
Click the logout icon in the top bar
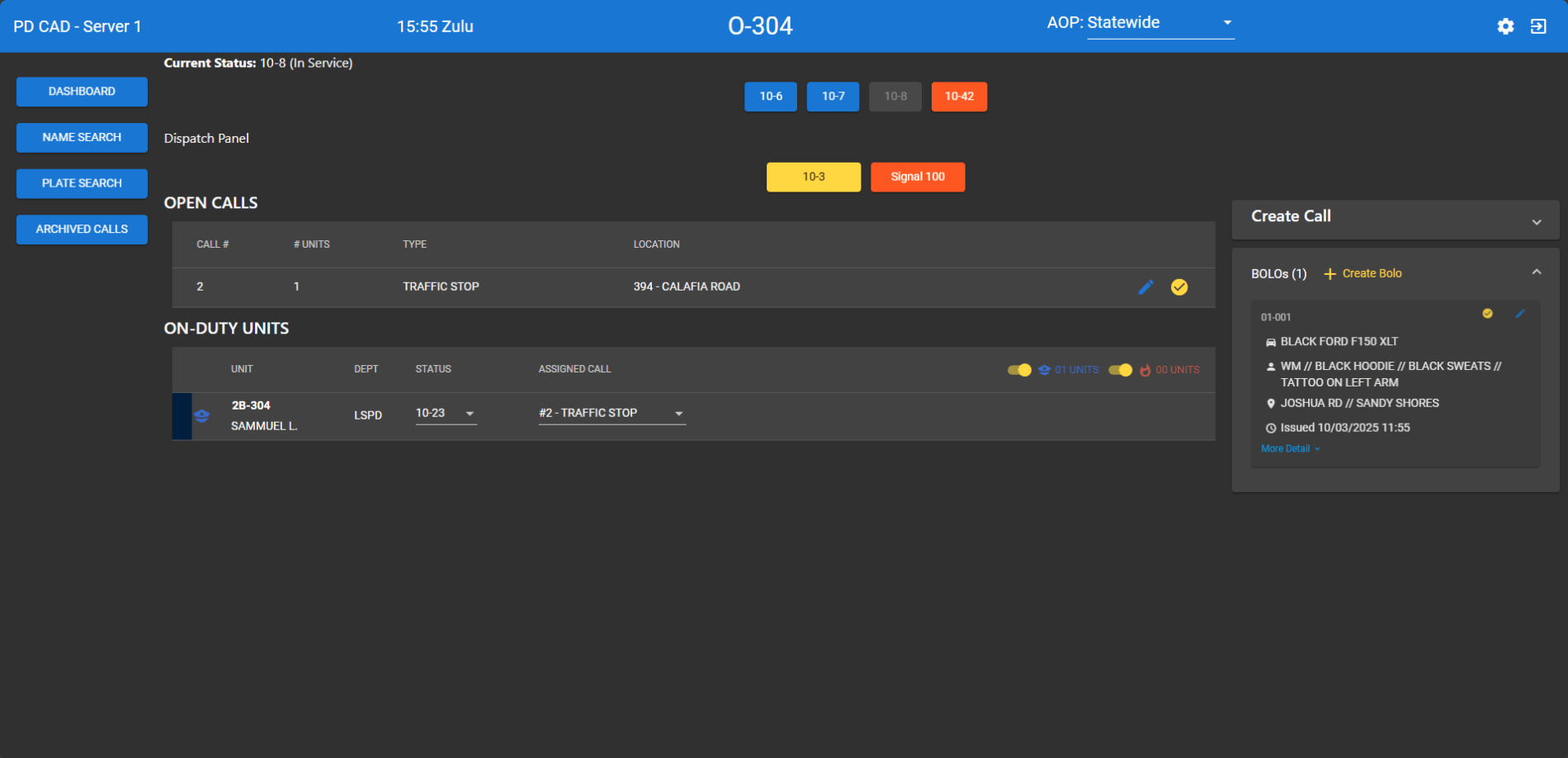pos(1538,26)
